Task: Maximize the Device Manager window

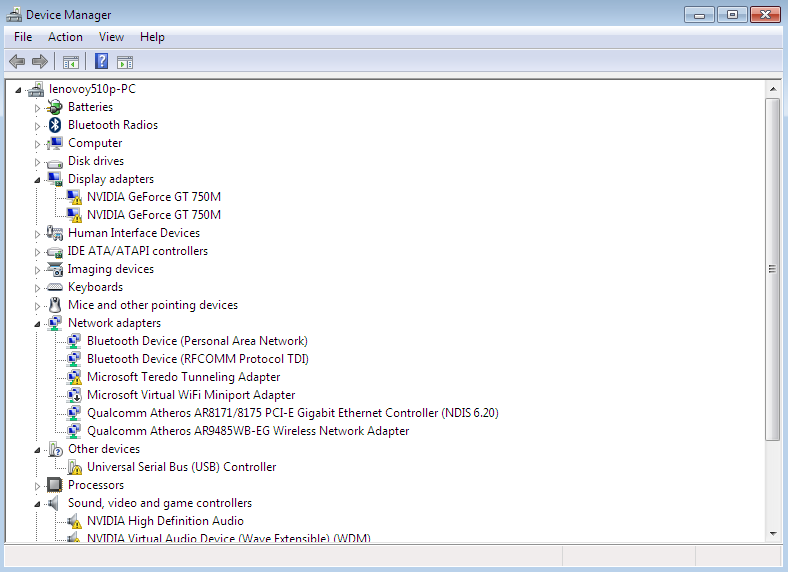Action: tap(732, 15)
